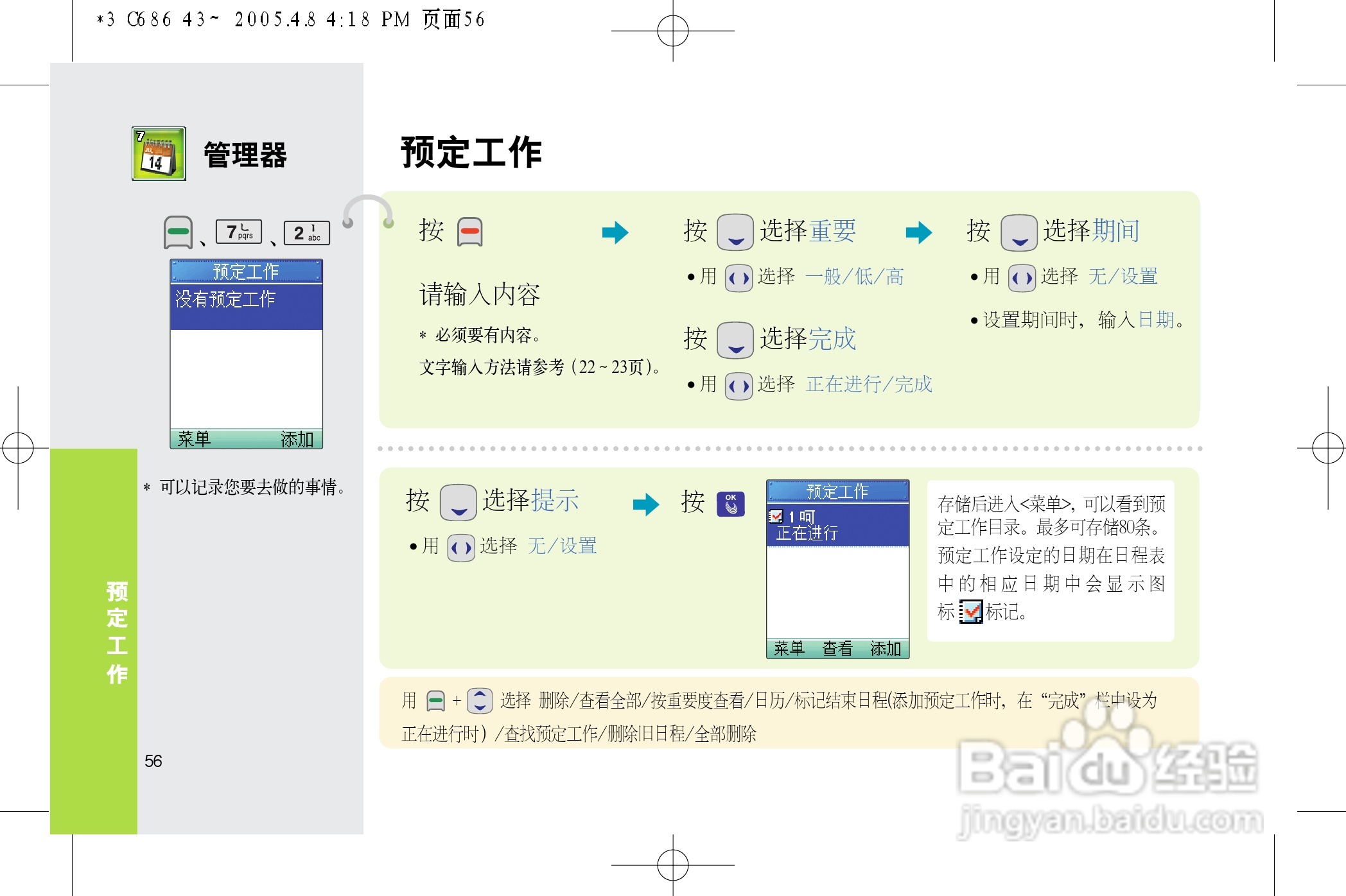Image resolution: width=1346 pixels, height=896 pixels.
Task: Click the calendar Organizer icon
Action: (x=159, y=153)
